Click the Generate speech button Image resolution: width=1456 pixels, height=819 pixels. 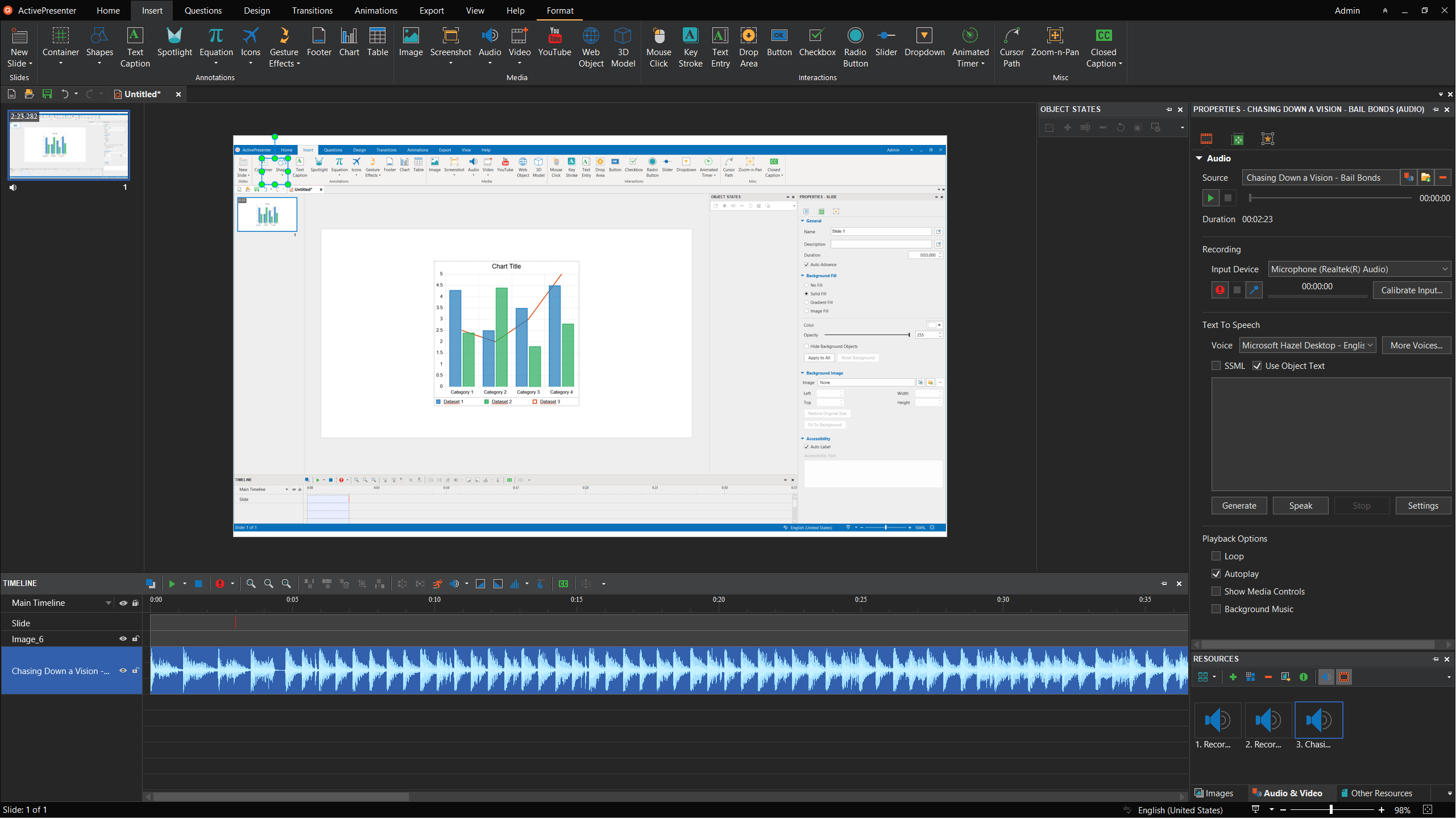[1239, 506]
